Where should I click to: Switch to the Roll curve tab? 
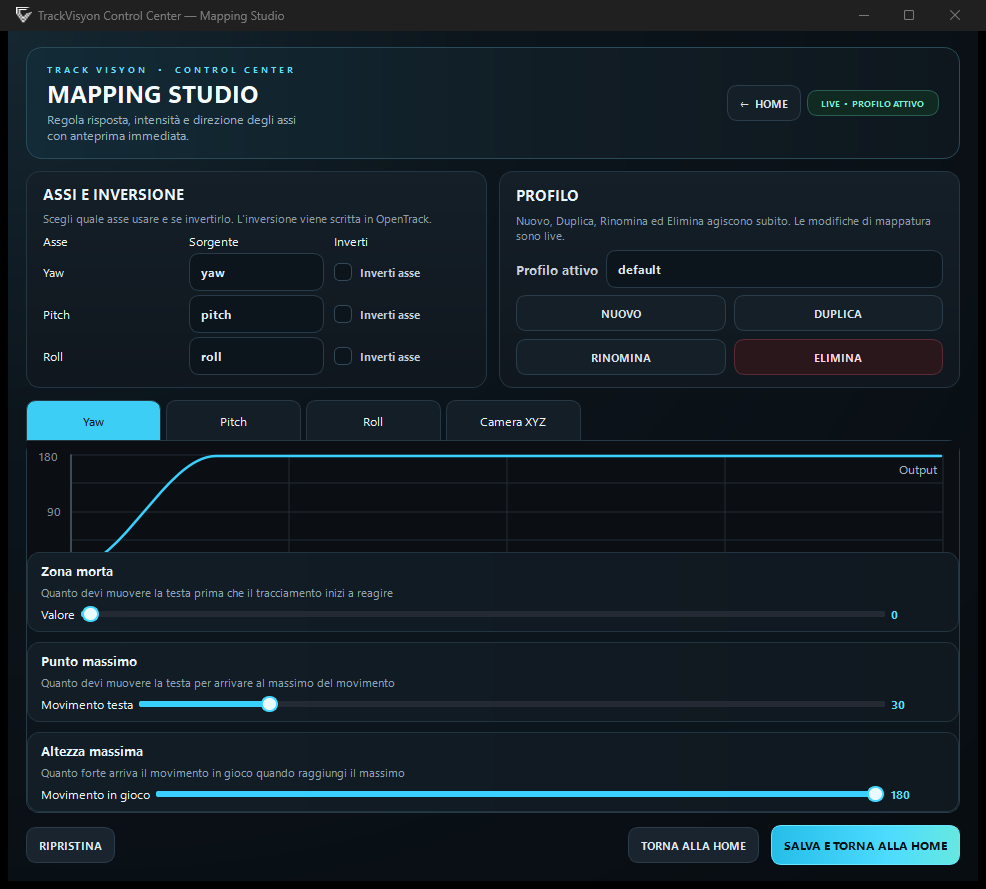373,421
